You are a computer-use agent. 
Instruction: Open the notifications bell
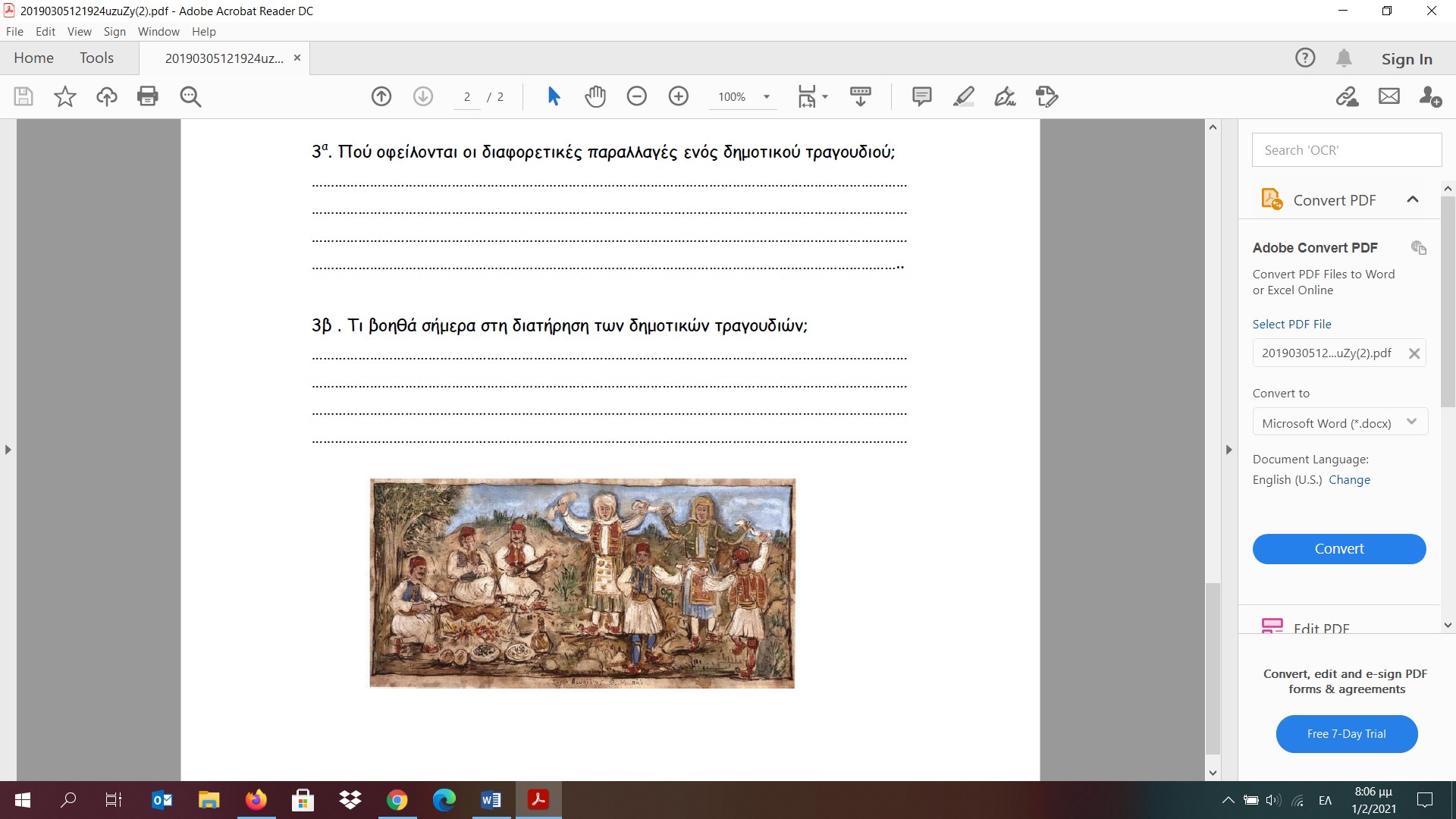[1345, 58]
